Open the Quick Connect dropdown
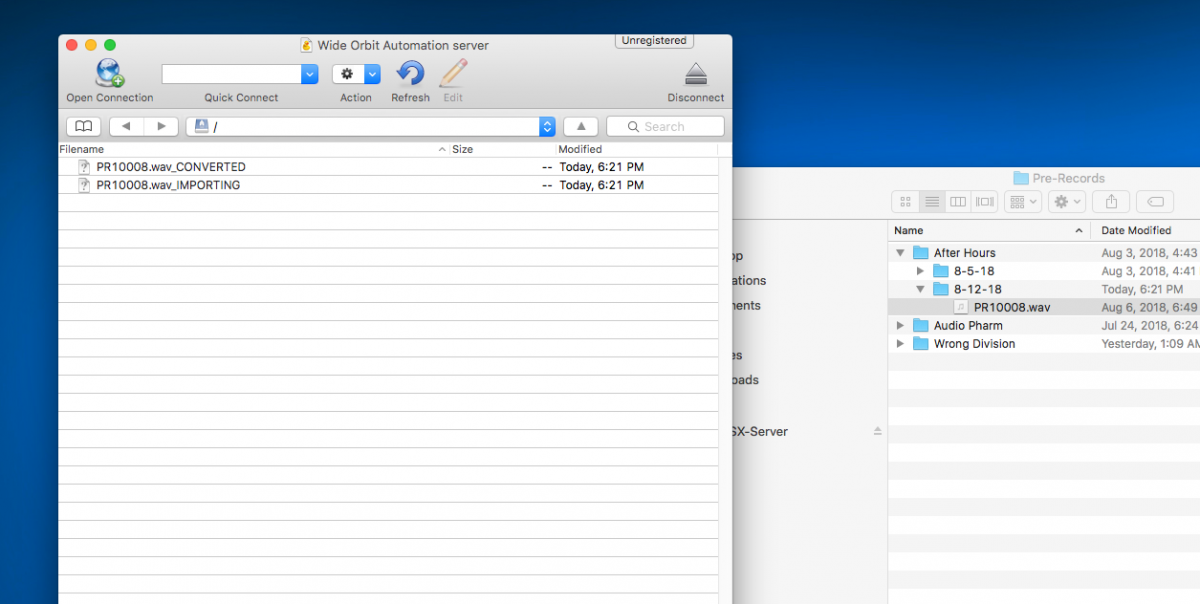This screenshot has width=1200, height=604. pos(309,74)
